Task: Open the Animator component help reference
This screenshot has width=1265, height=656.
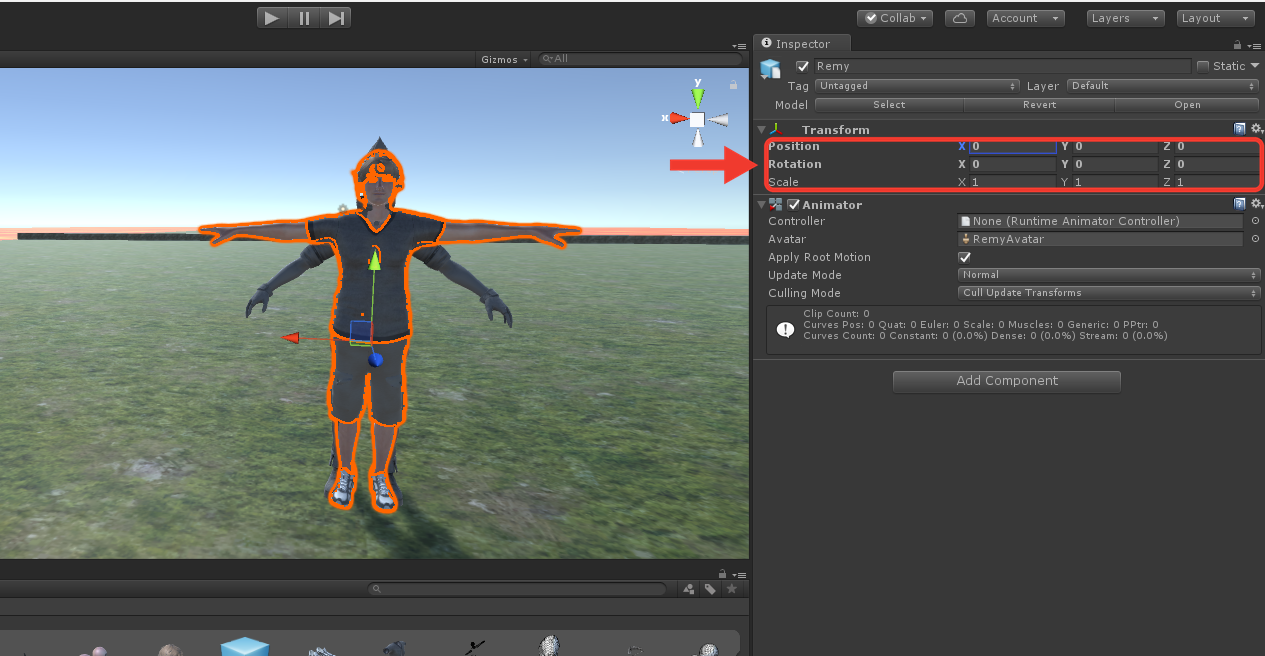Action: 1240,204
